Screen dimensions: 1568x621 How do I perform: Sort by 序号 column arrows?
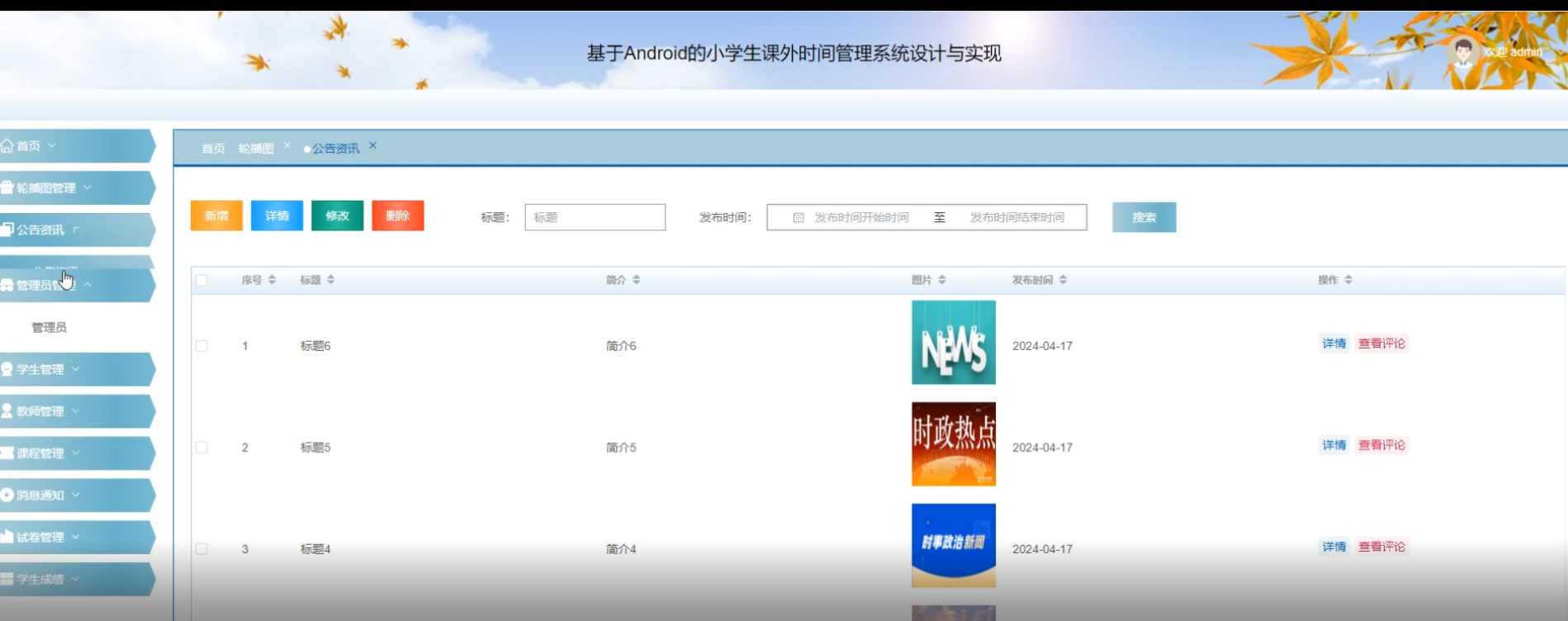click(272, 280)
